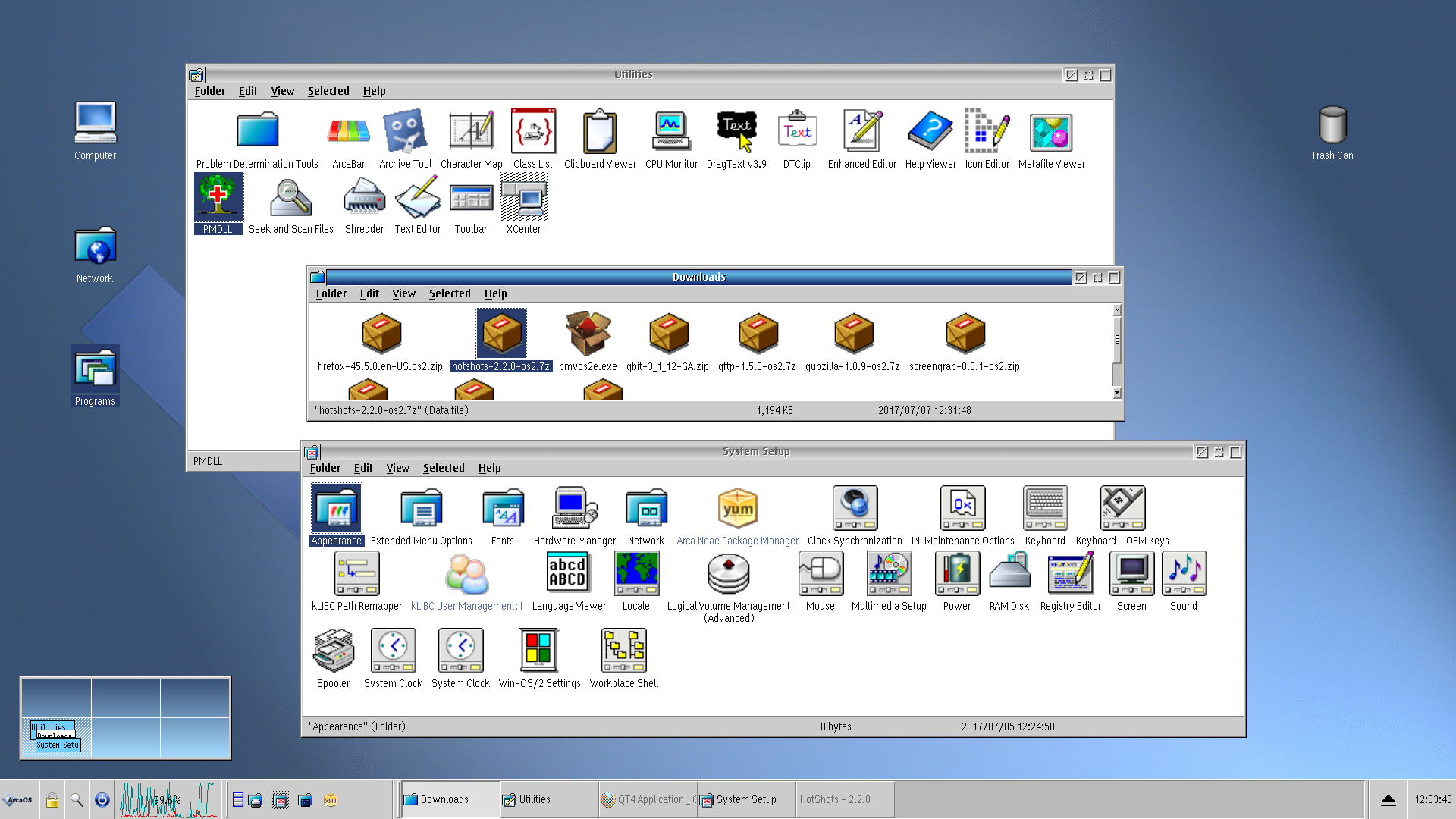Click the taskbar clock 12:33:43
The width and height of the screenshot is (1456, 819).
(1432, 799)
